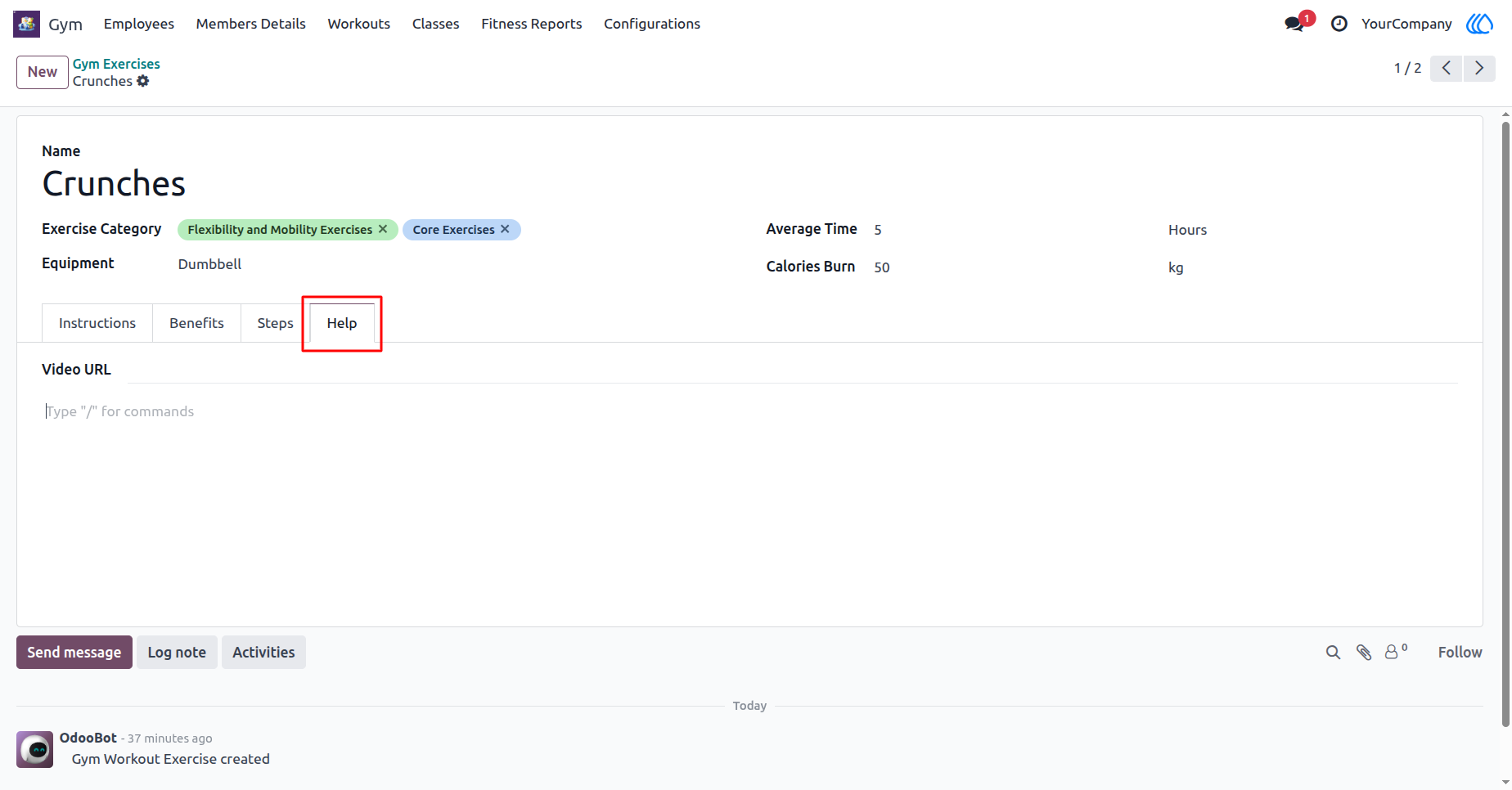Open the Classes menu
The height and width of the screenshot is (790, 1512).
[436, 24]
